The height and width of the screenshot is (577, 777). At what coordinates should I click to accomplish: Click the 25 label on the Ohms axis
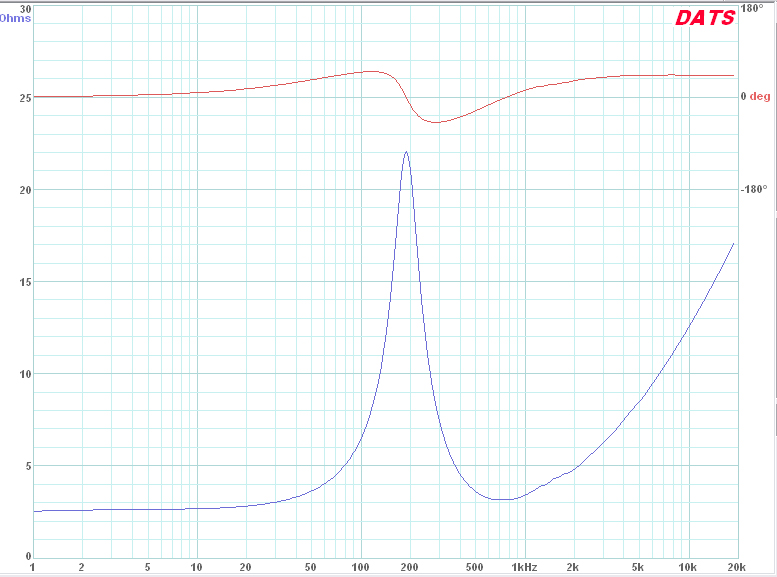coord(25,98)
